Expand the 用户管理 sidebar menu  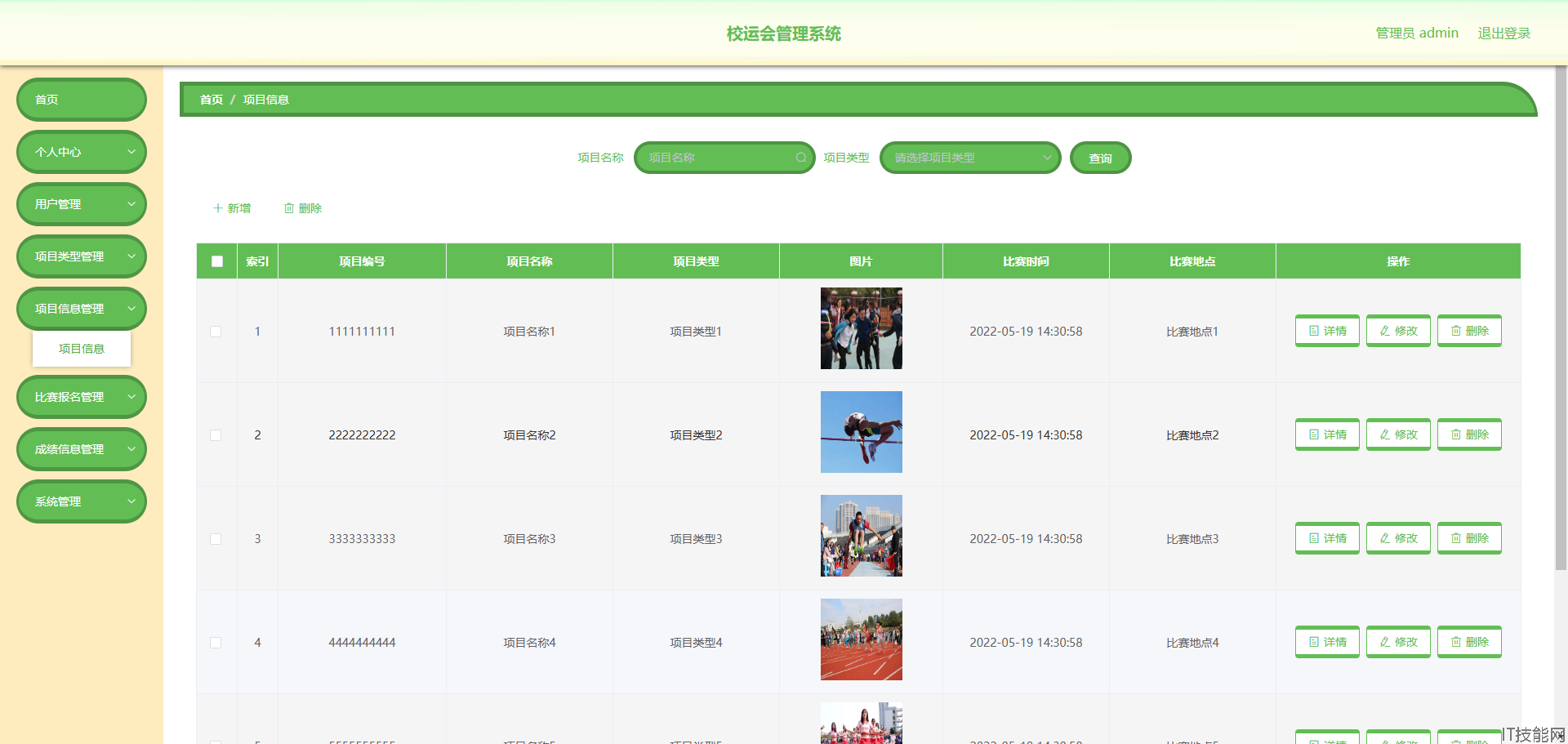pyautogui.click(x=82, y=204)
